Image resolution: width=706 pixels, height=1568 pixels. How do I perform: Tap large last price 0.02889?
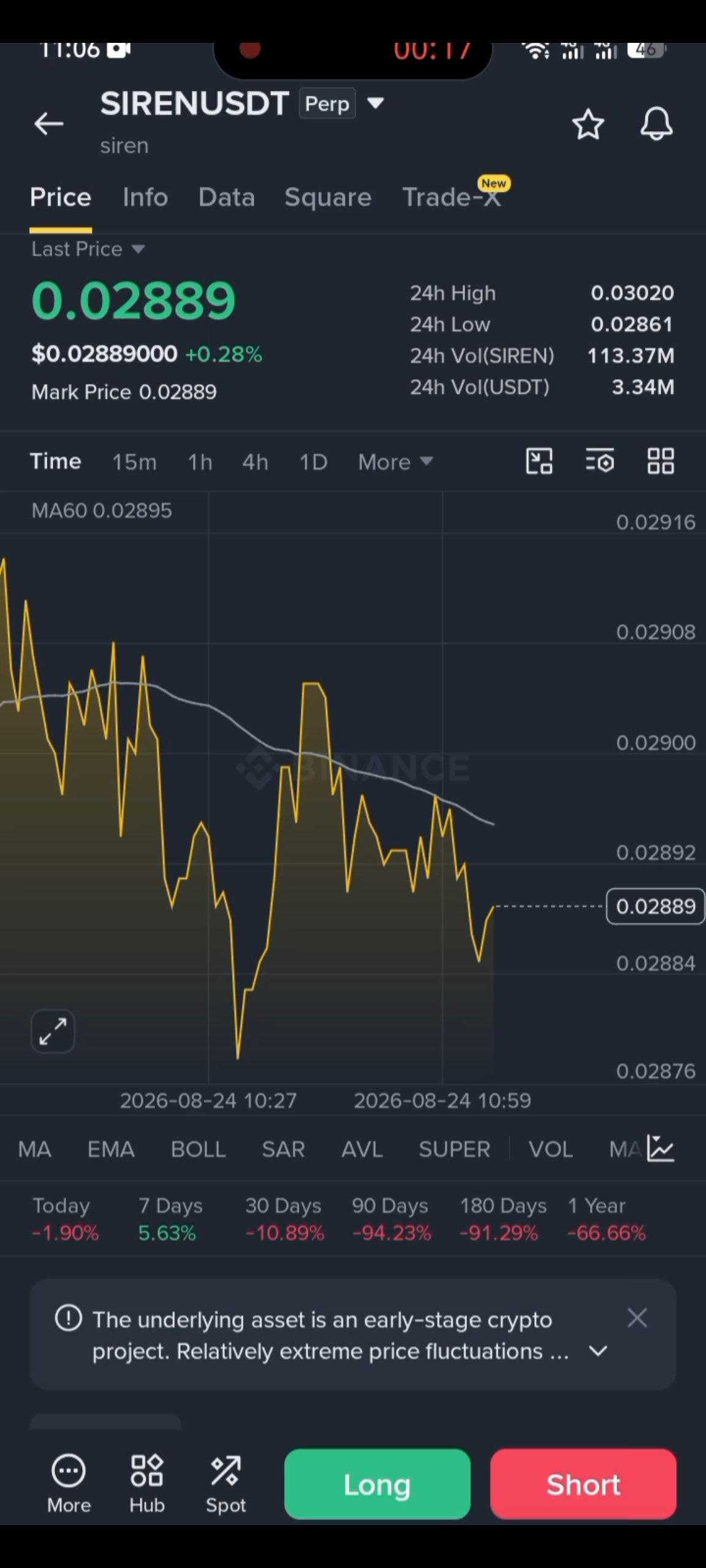(134, 300)
